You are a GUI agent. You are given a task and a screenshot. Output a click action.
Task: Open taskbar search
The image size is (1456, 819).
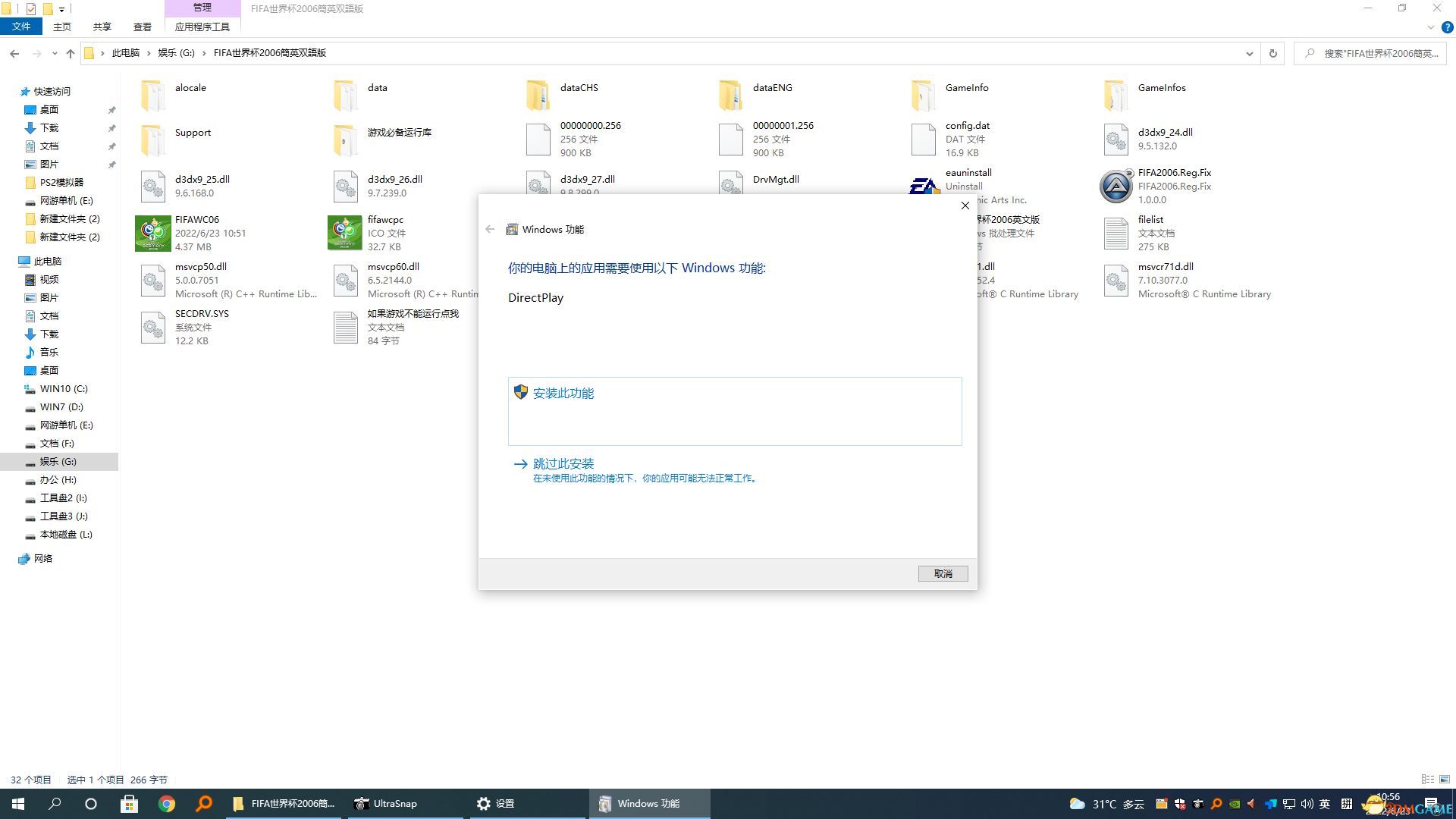point(55,804)
